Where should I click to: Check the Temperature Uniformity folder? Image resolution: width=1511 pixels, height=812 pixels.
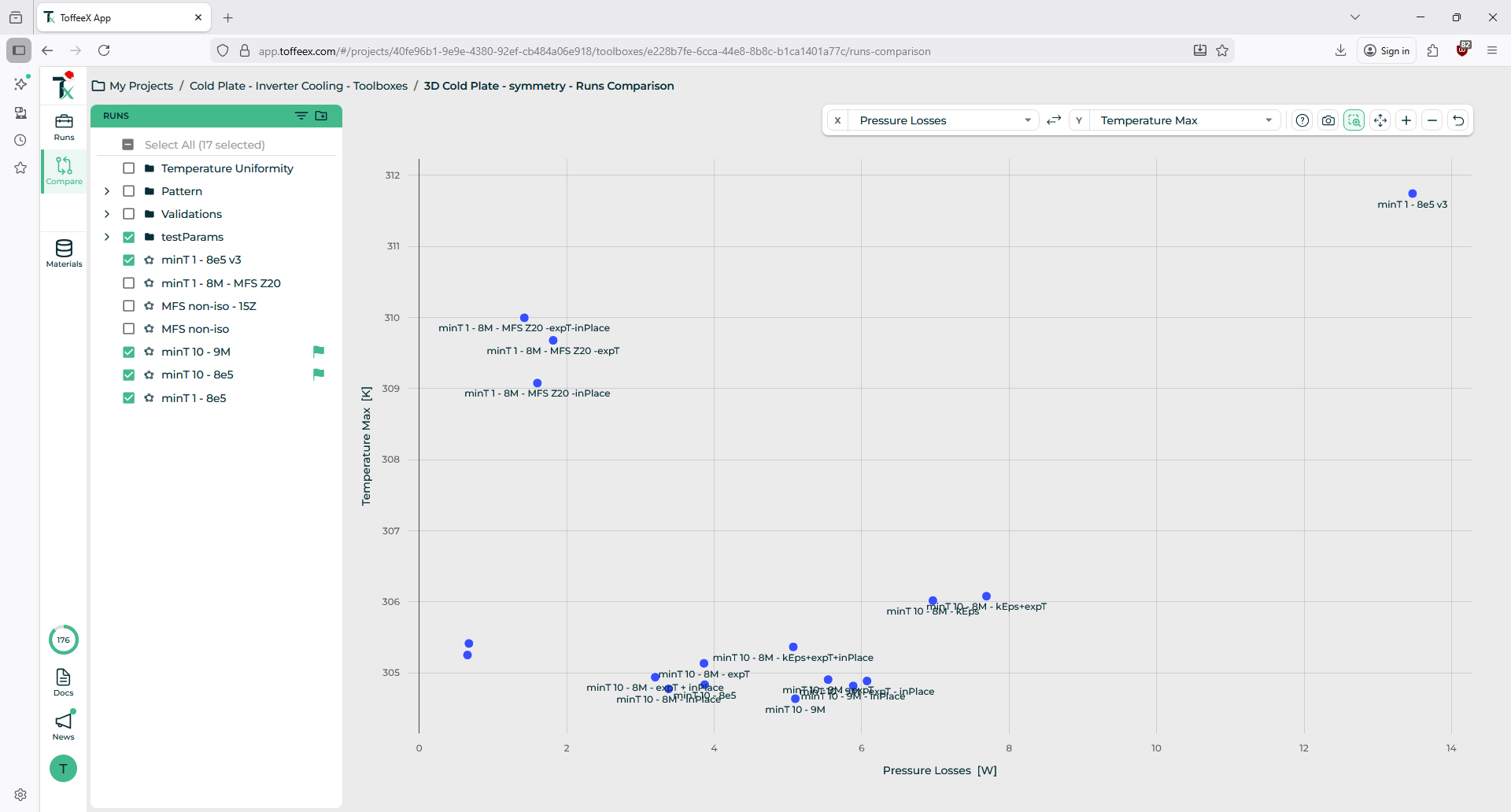(x=128, y=168)
